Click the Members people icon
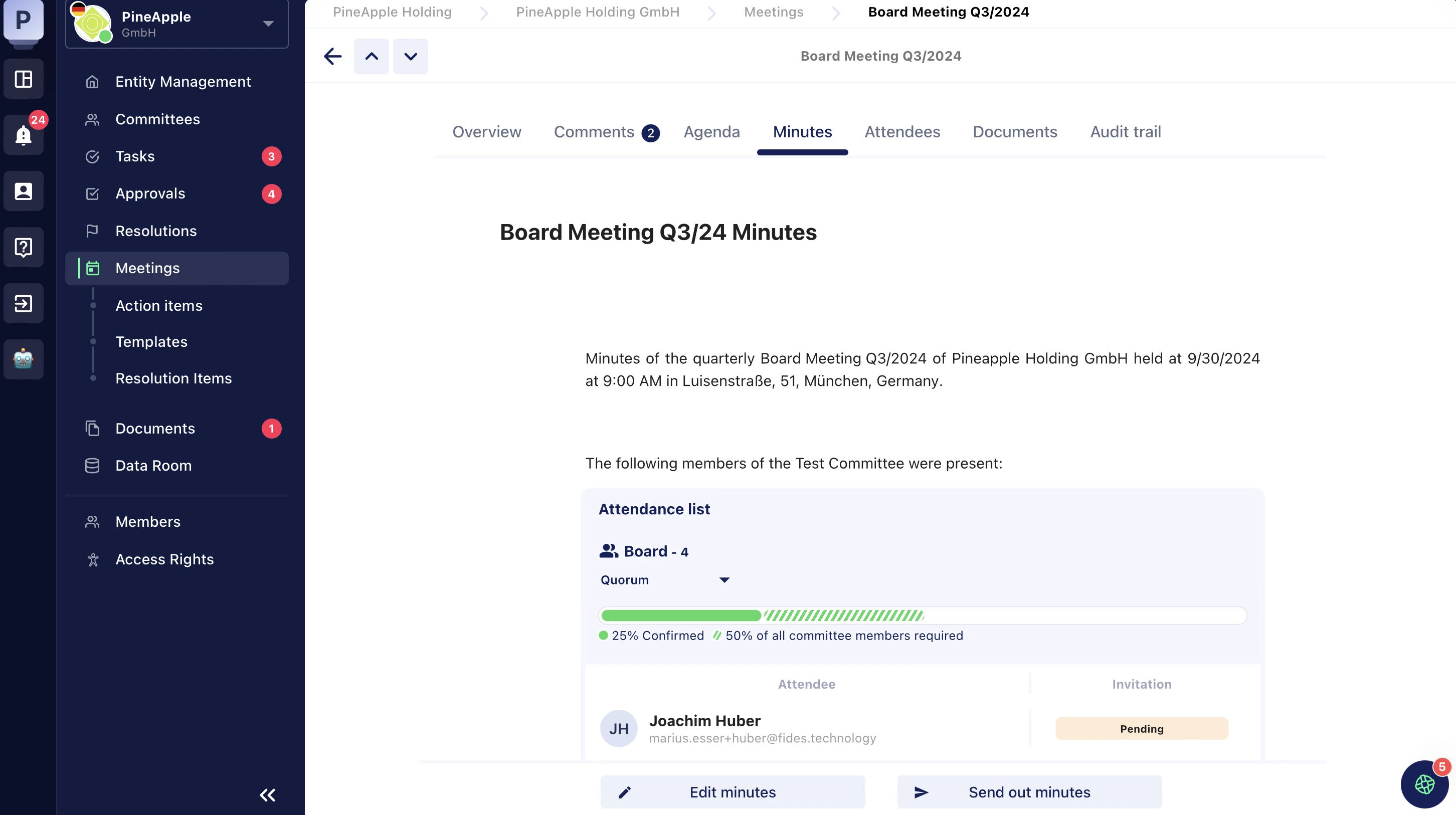 click(92, 522)
